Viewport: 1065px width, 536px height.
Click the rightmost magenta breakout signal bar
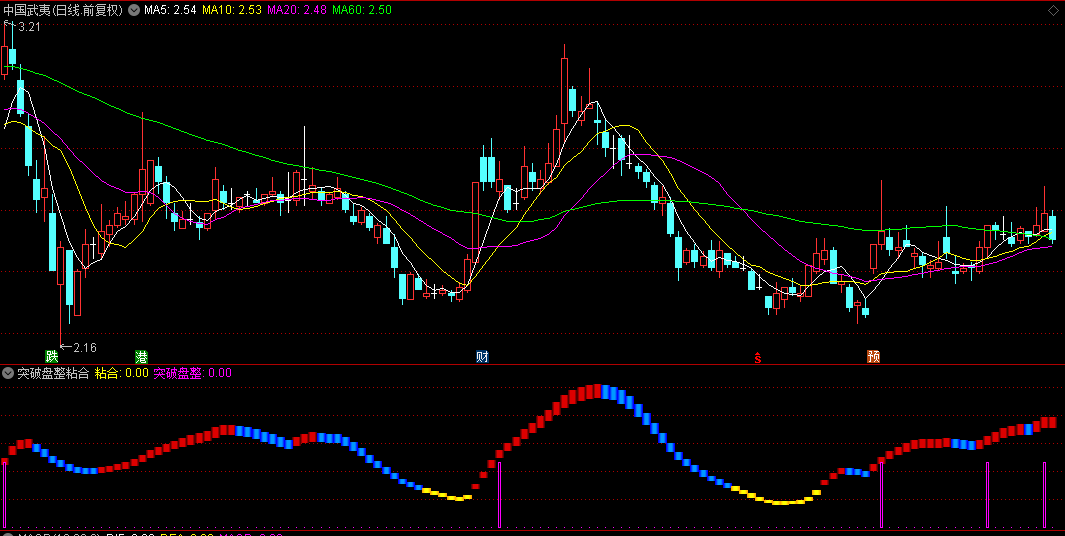[1045, 495]
